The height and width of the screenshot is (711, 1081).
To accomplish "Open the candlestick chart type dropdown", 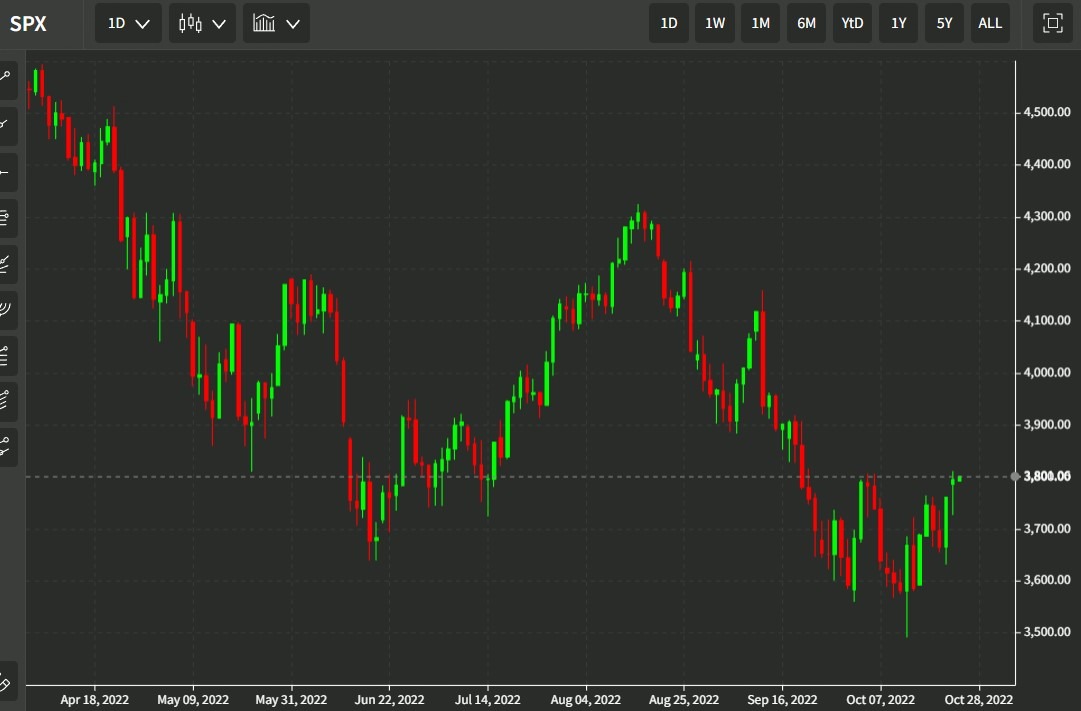I will 202,23.
